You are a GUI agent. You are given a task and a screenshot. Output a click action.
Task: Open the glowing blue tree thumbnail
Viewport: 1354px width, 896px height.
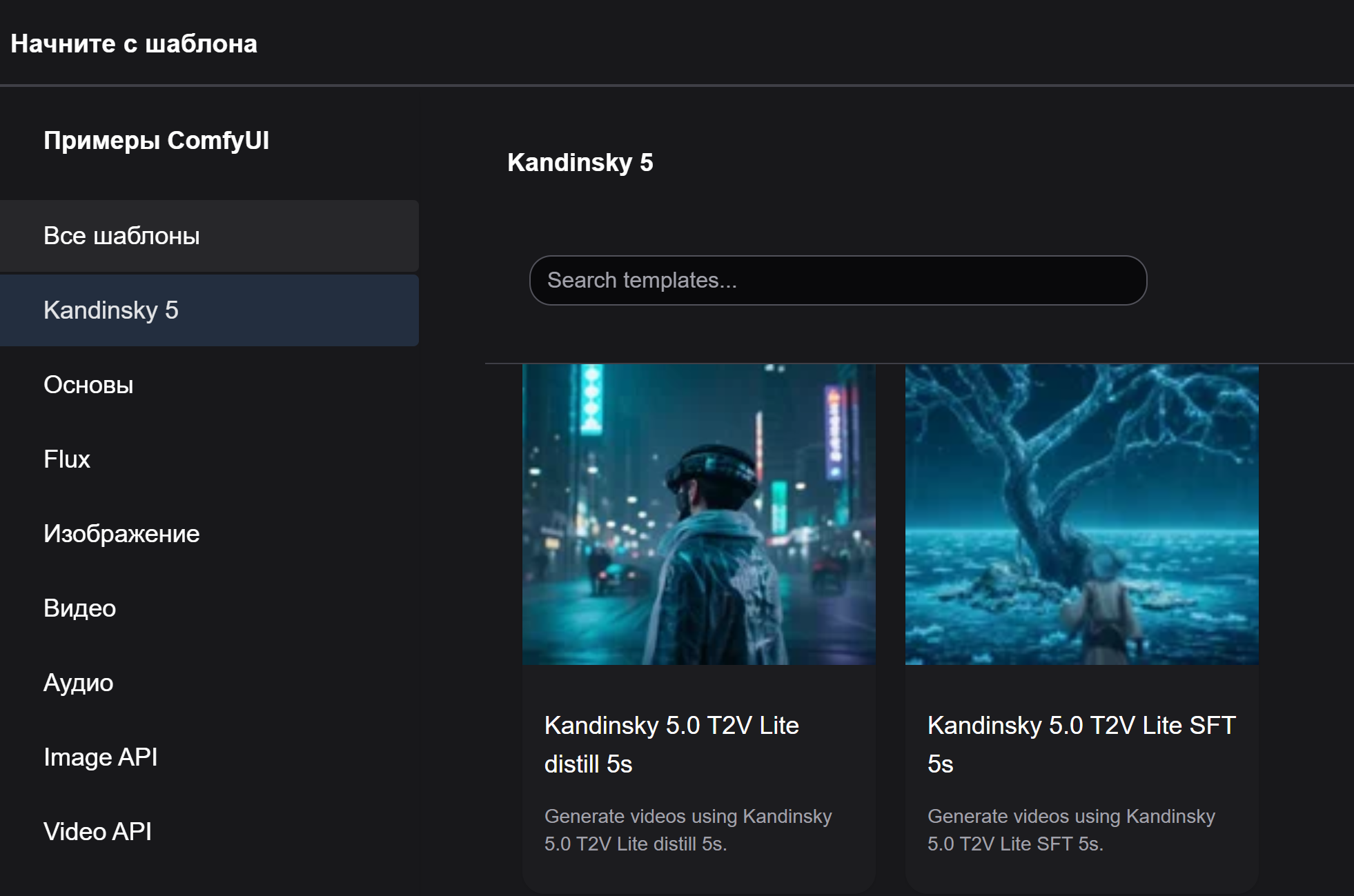coord(1081,514)
